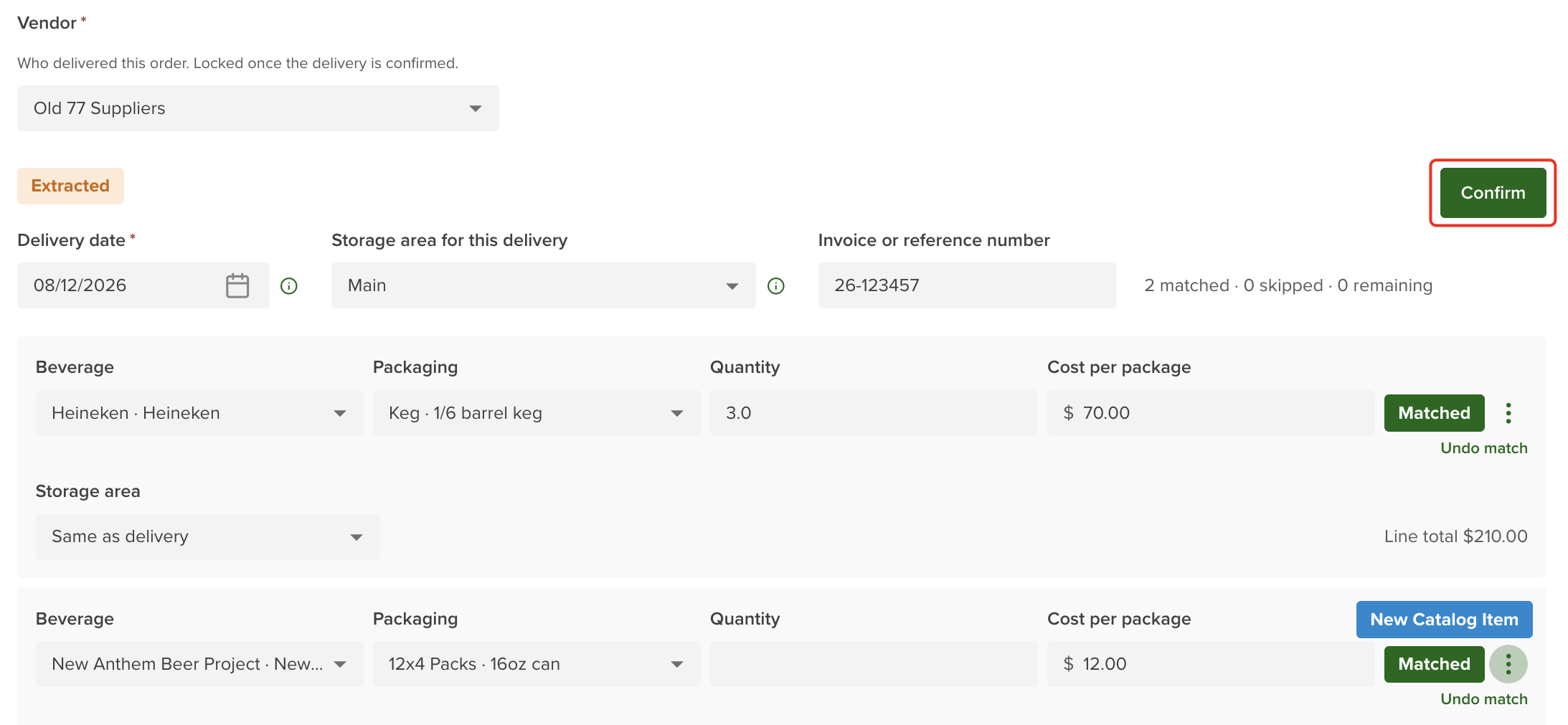Click the New Catalog Item button
This screenshot has width=1568, height=725.
(1444, 620)
